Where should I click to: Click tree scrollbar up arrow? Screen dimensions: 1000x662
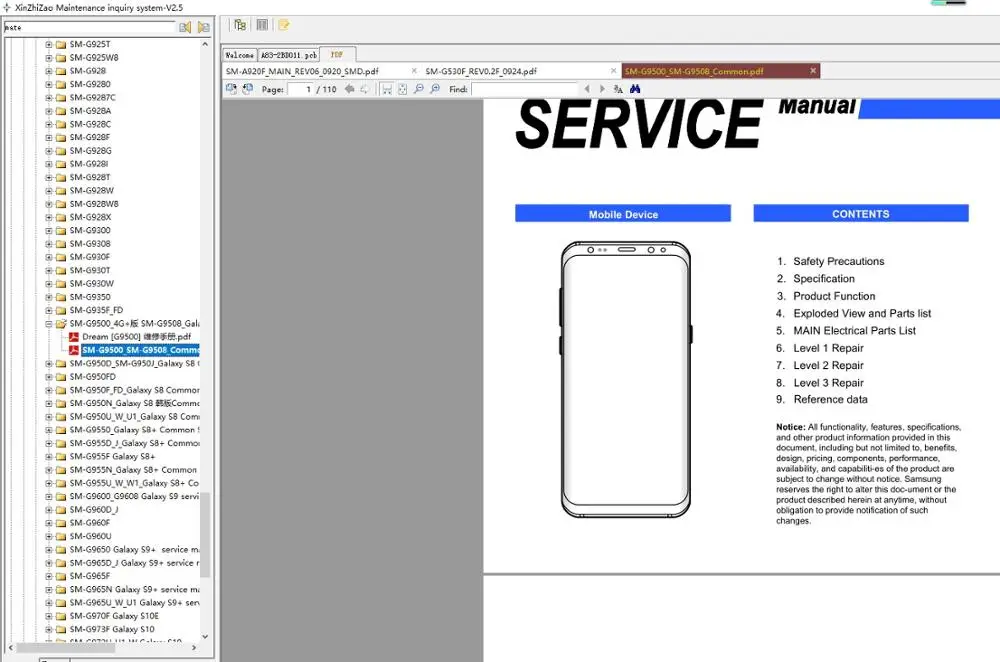pyautogui.click(x=205, y=45)
